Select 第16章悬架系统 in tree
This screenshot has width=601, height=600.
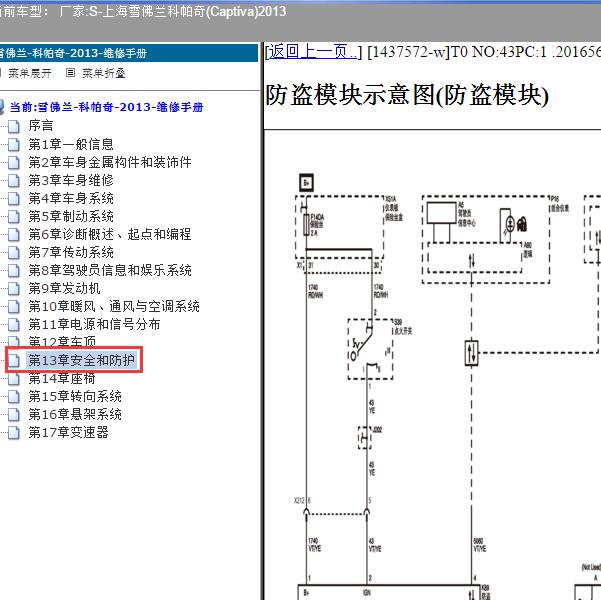[75, 414]
